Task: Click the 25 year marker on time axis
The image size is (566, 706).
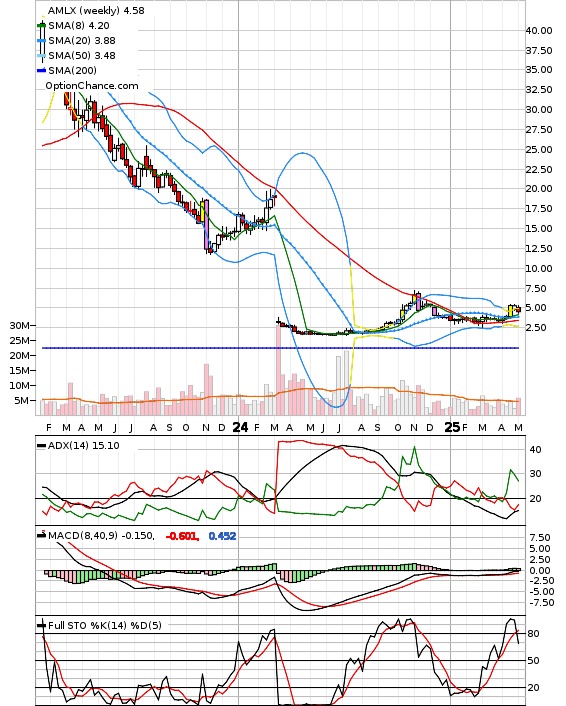Action: click(x=452, y=427)
